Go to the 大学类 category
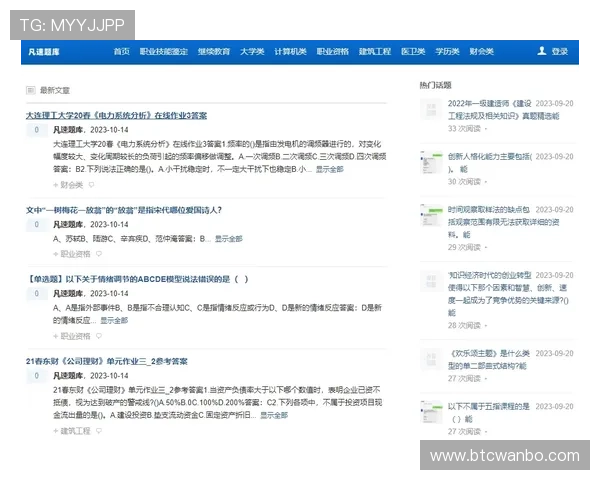The width and height of the screenshot is (600, 480). [252, 51]
